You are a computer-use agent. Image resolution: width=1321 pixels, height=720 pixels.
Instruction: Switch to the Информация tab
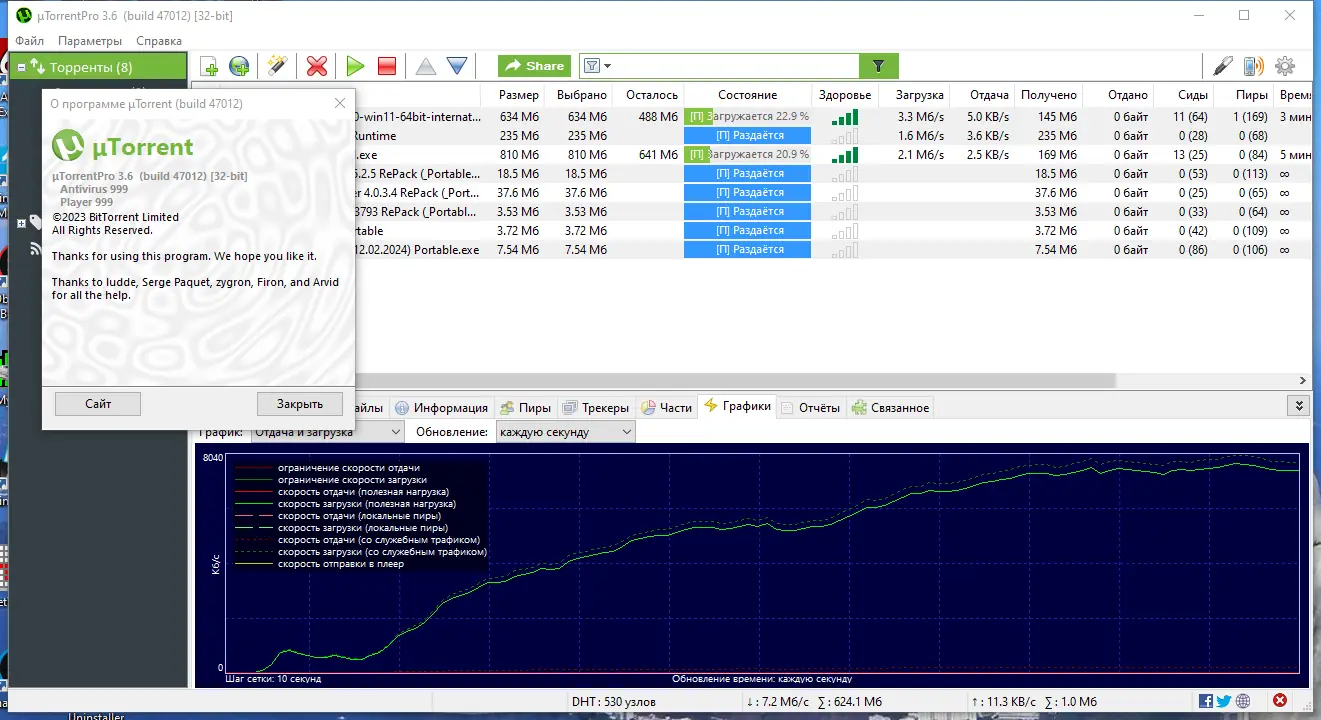441,408
